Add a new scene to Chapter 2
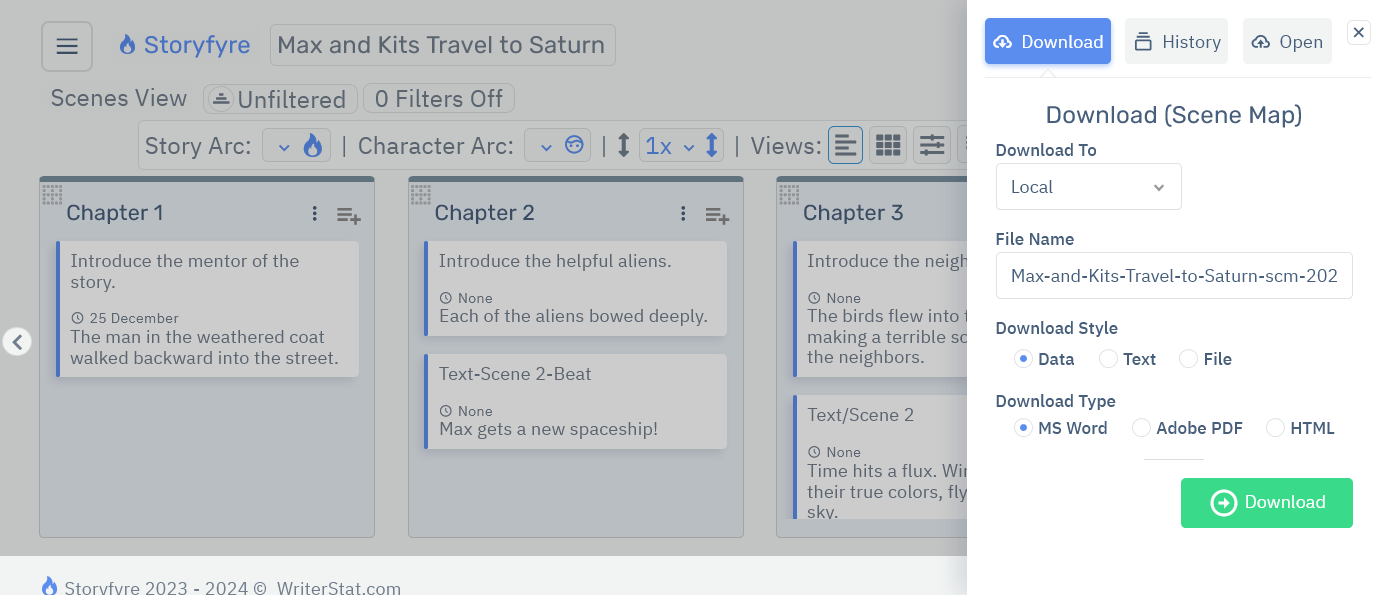The width and height of the screenshot is (1392, 595). [x=717, y=215]
